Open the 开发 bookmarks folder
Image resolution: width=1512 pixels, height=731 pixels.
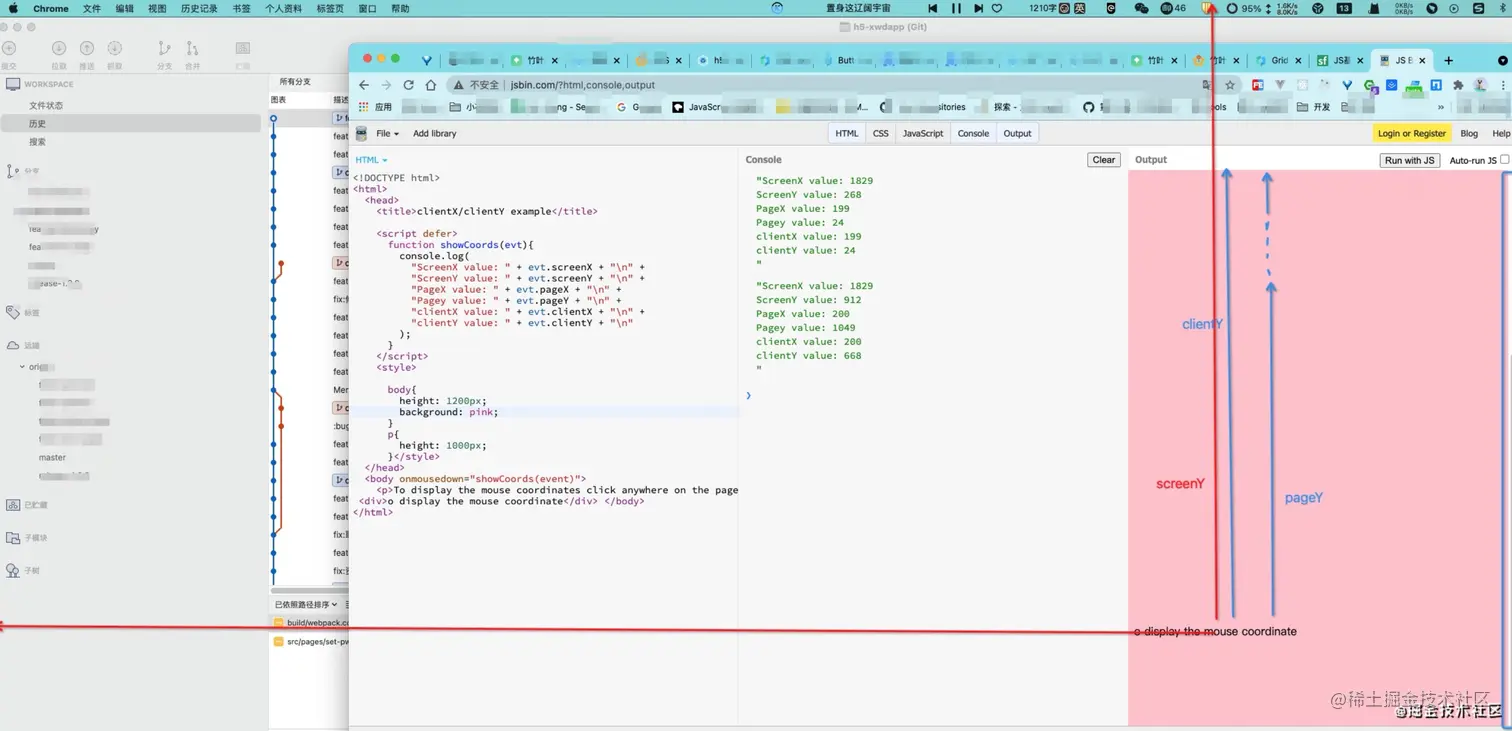coord(1314,107)
